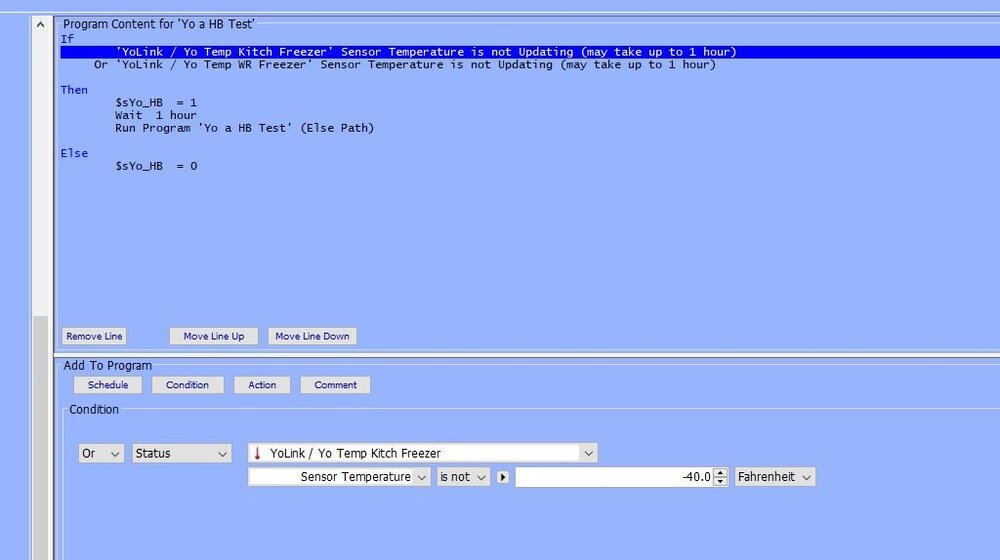
Task: Increase temperature value with up spinner arrow
Action: [x=720, y=473]
